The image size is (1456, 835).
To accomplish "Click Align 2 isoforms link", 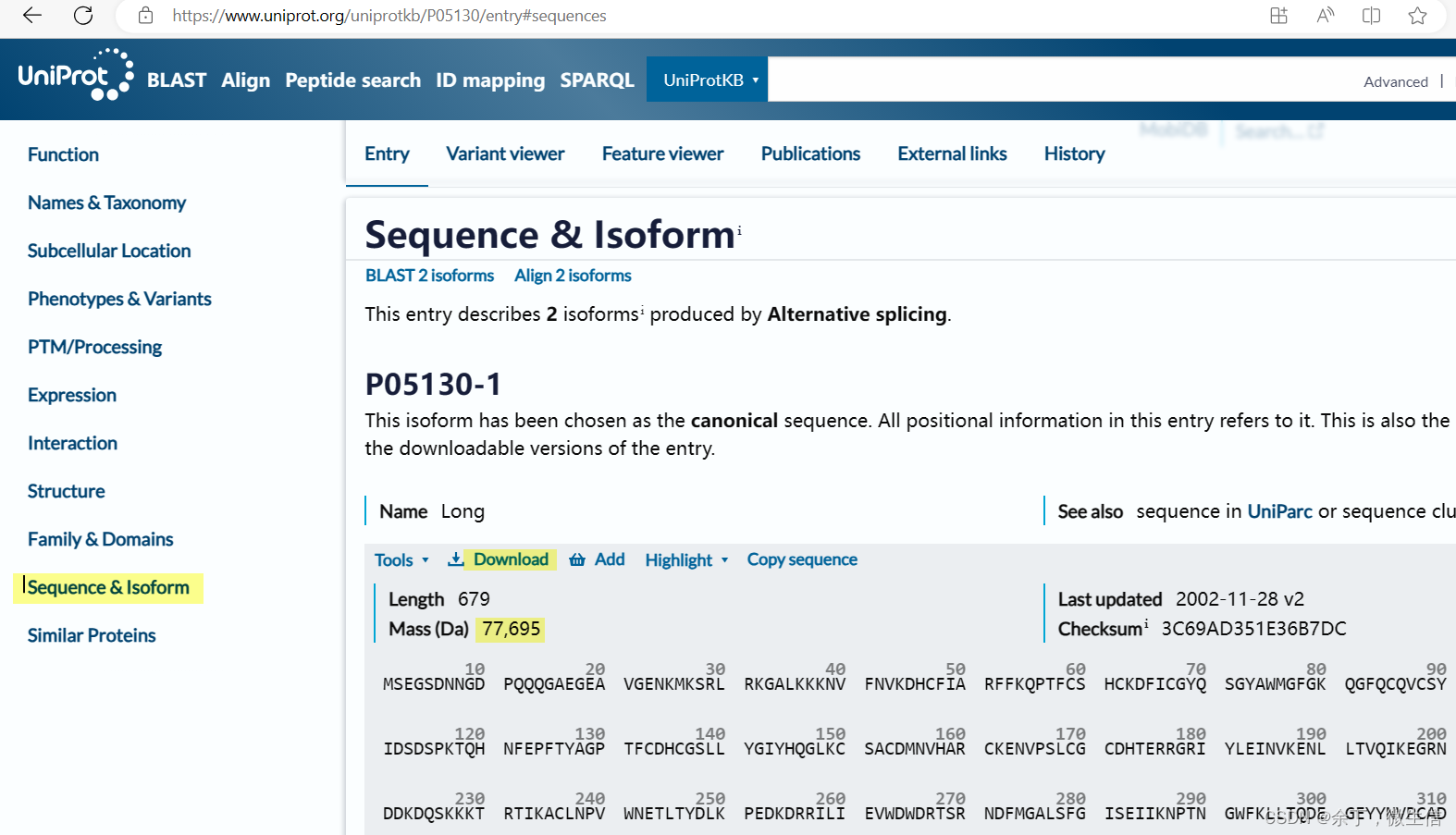I will point(573,276).
